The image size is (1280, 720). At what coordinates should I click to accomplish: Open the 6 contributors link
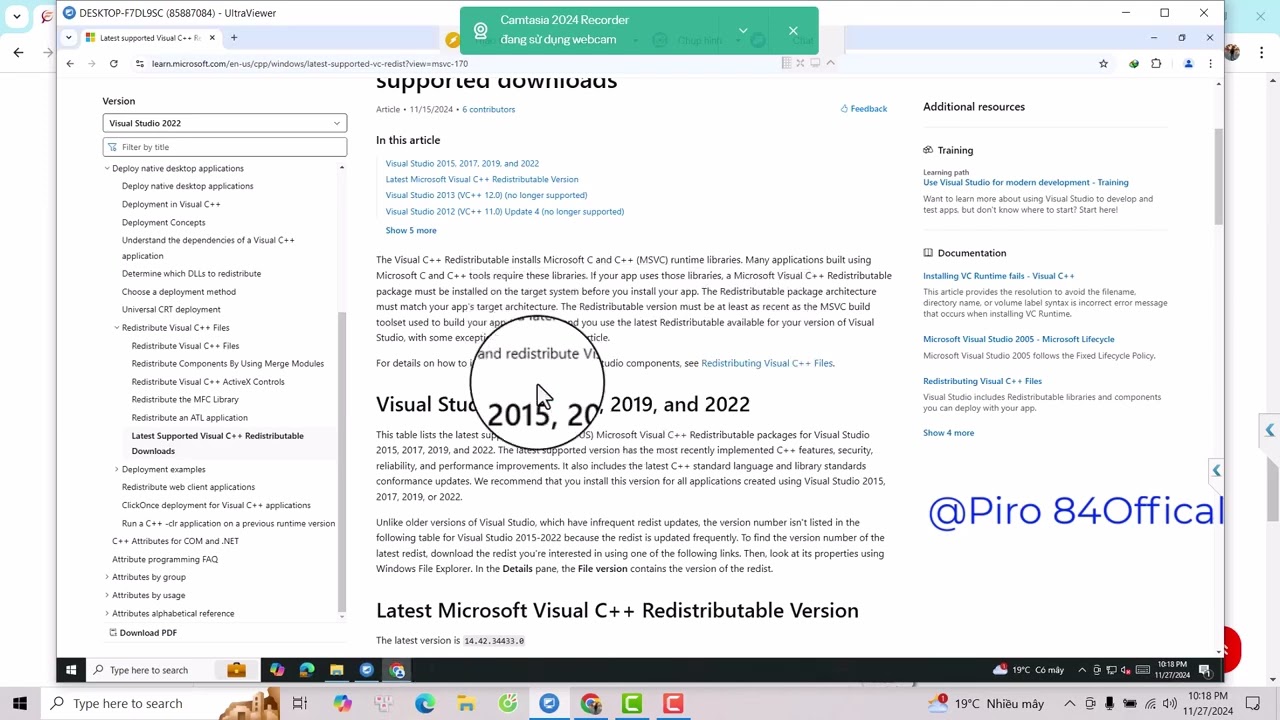pyautogui.click(x=488, y=109)
